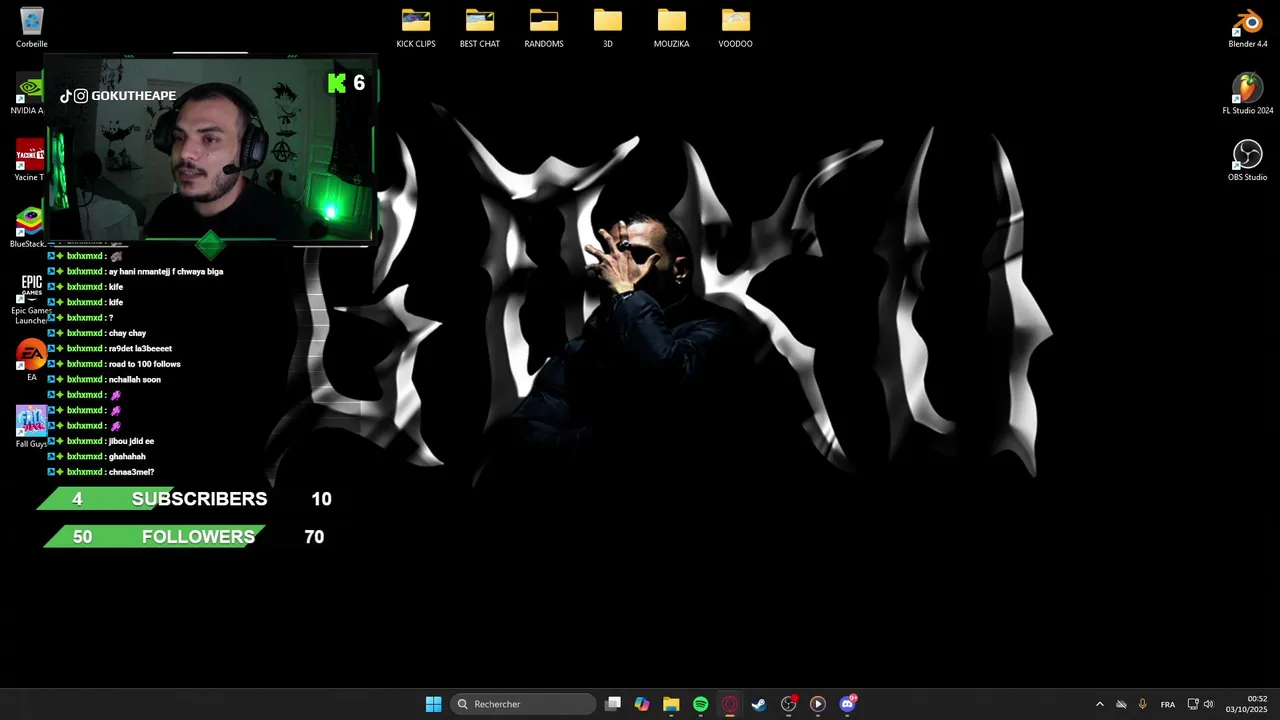Launch OBS Studio desktop shortcut
This screenshot has height=720, width=1280.
tap(1248, 160)
